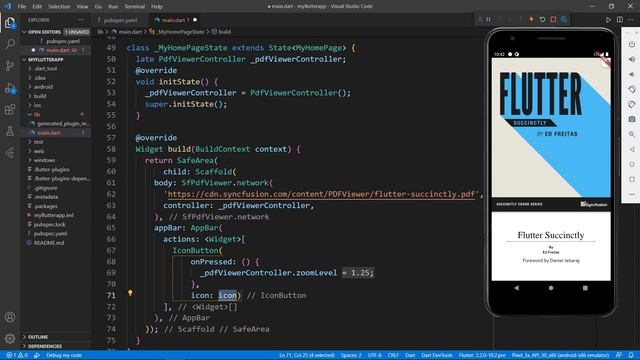Viewport: 640px width, 360px height.
Task: Click 'CRLF' line ending in status bar
Action: click(393, 355)
